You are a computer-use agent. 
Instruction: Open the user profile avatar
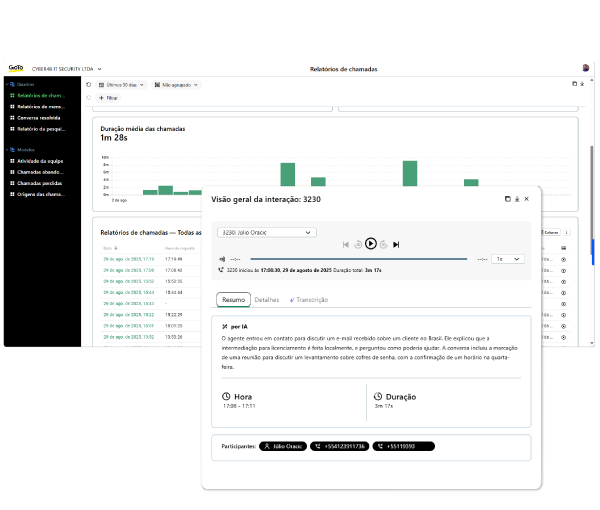point(585,68)
